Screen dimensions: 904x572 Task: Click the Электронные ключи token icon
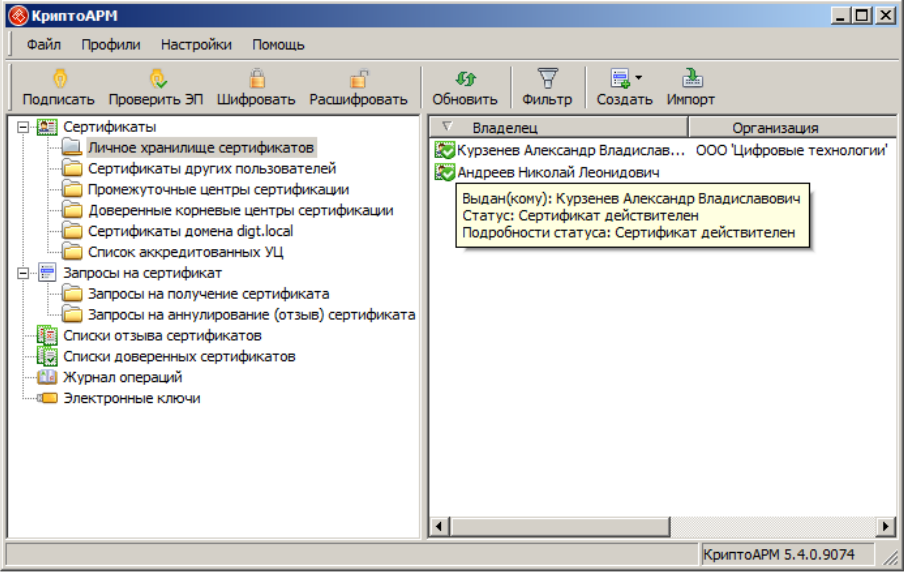pyautogui.click(x=47, y=398)
